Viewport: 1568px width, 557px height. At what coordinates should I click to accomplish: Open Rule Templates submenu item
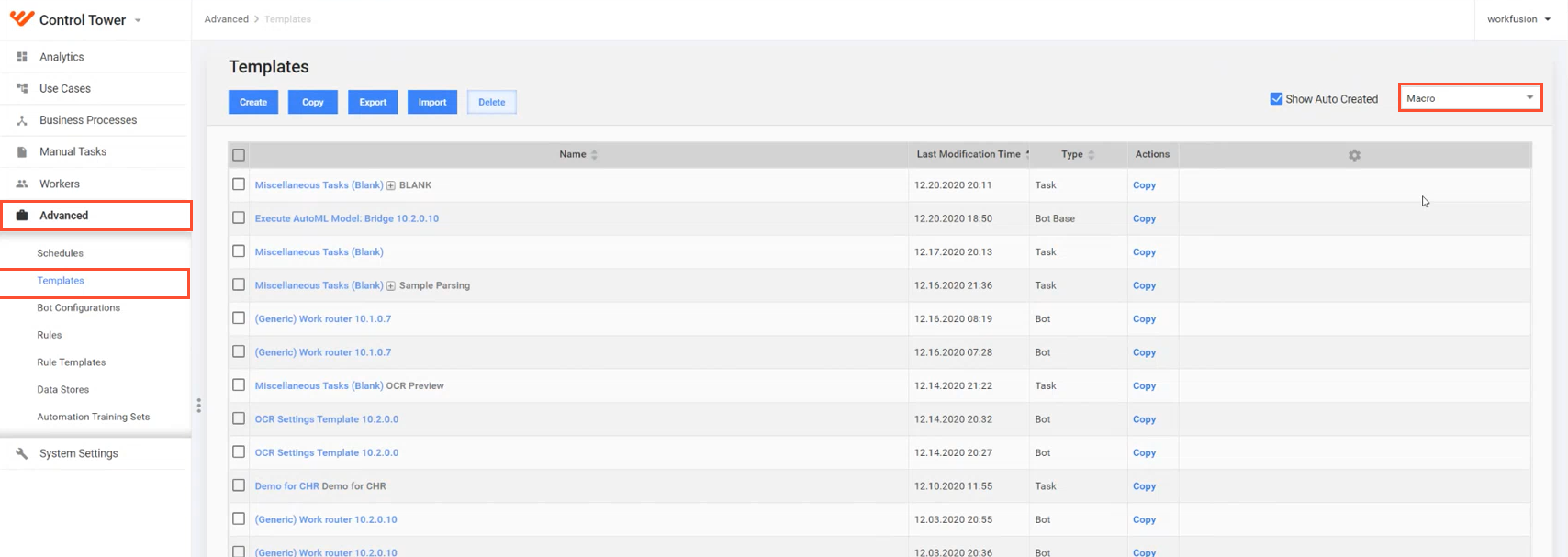[71, 362]
